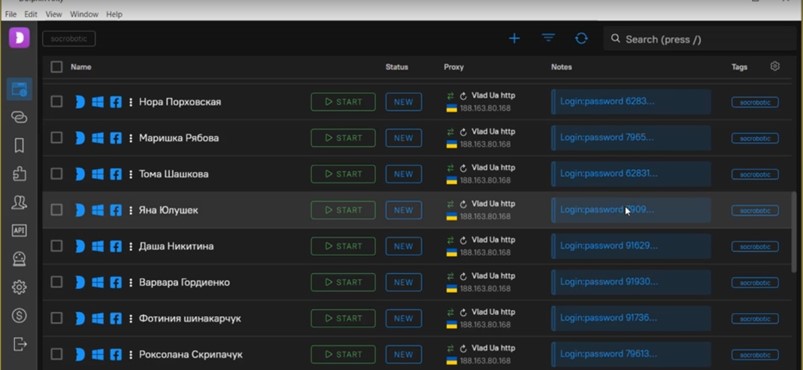Click Facebook icon for Варвара Гордиенко
The height and width of the screenshot is (370, 803).
(116, 282)
